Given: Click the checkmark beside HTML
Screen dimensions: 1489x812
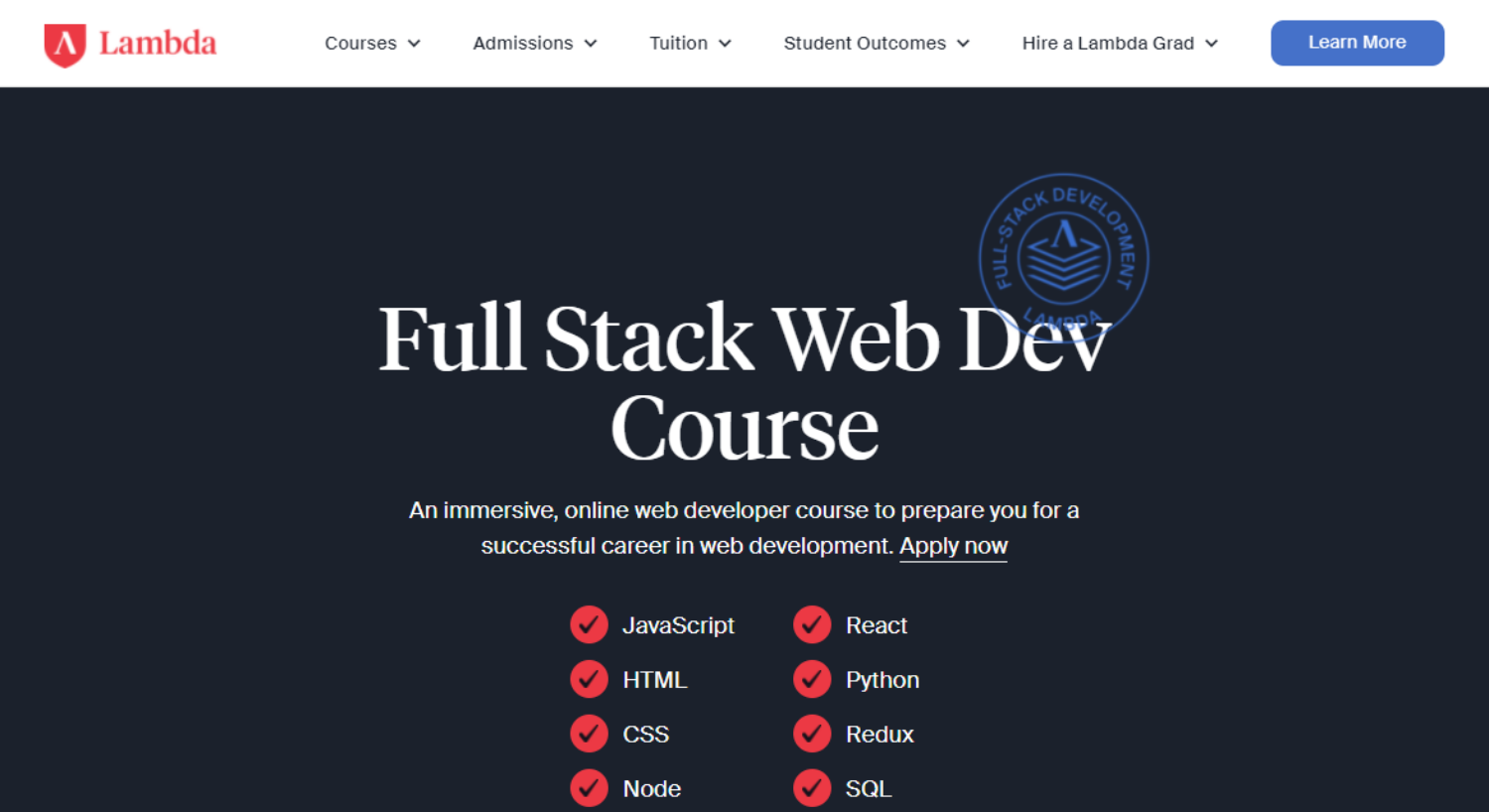Looking at the screenshot, I should (x=589, y=679).
